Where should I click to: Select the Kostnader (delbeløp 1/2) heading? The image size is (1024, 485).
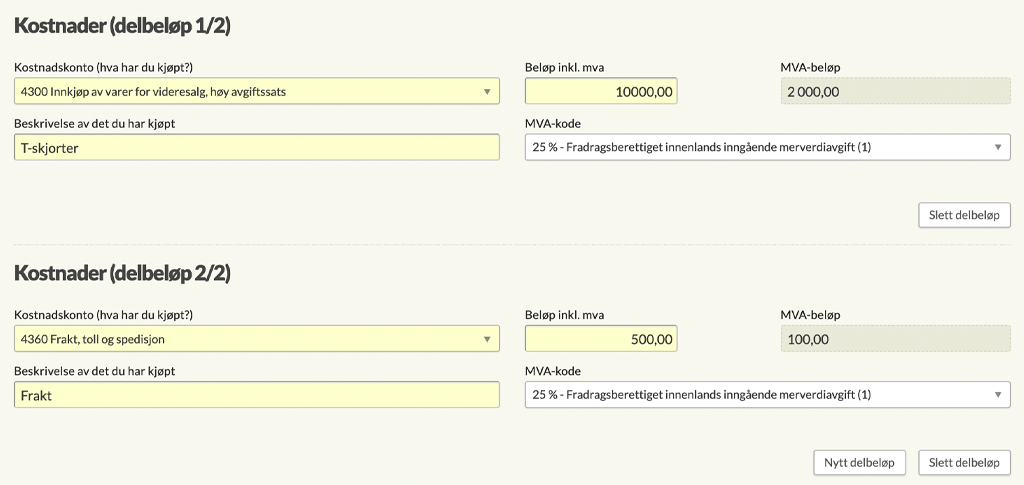[122, 27]
